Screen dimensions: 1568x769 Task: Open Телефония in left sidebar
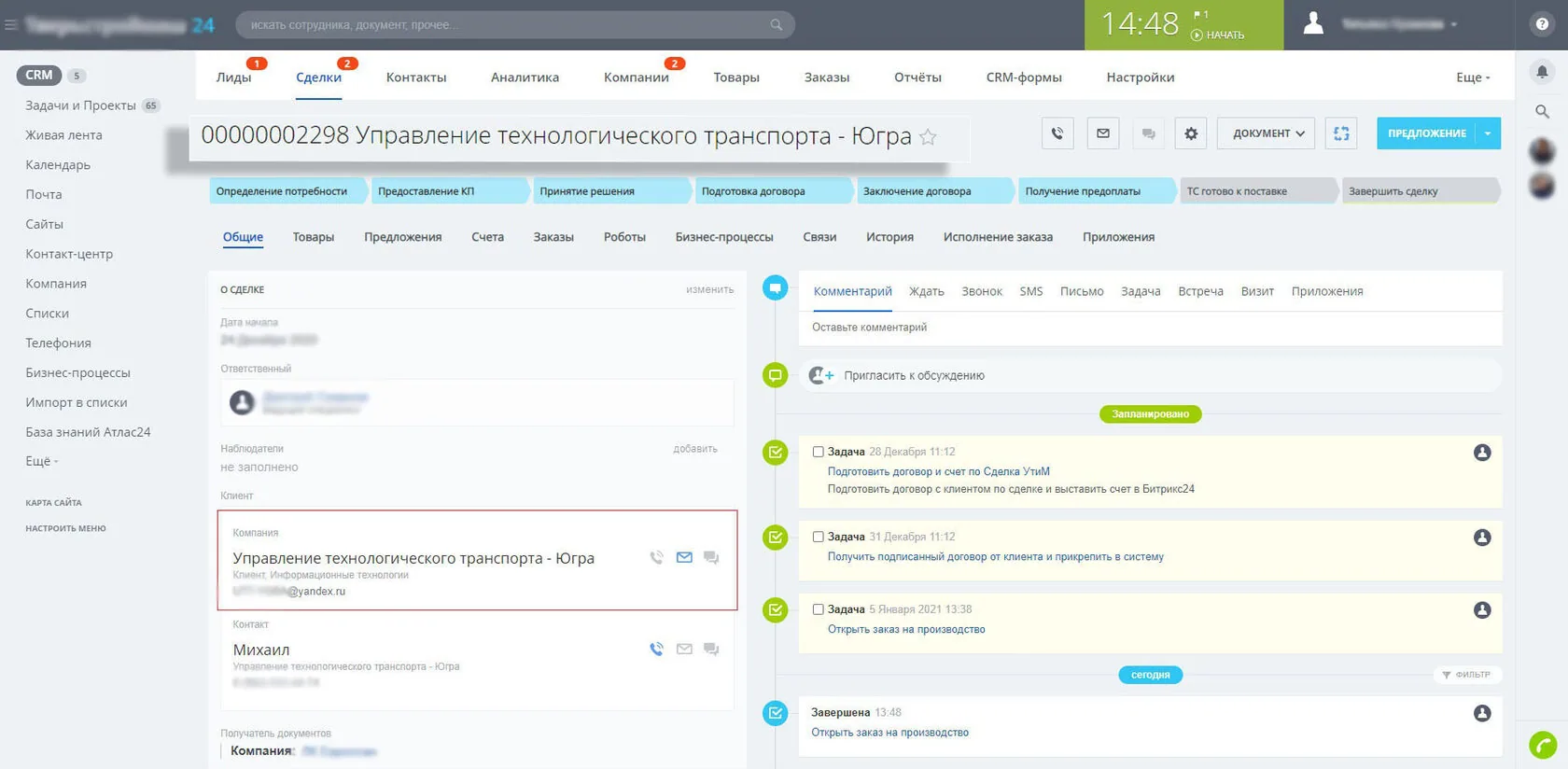(x=58, y=343)
